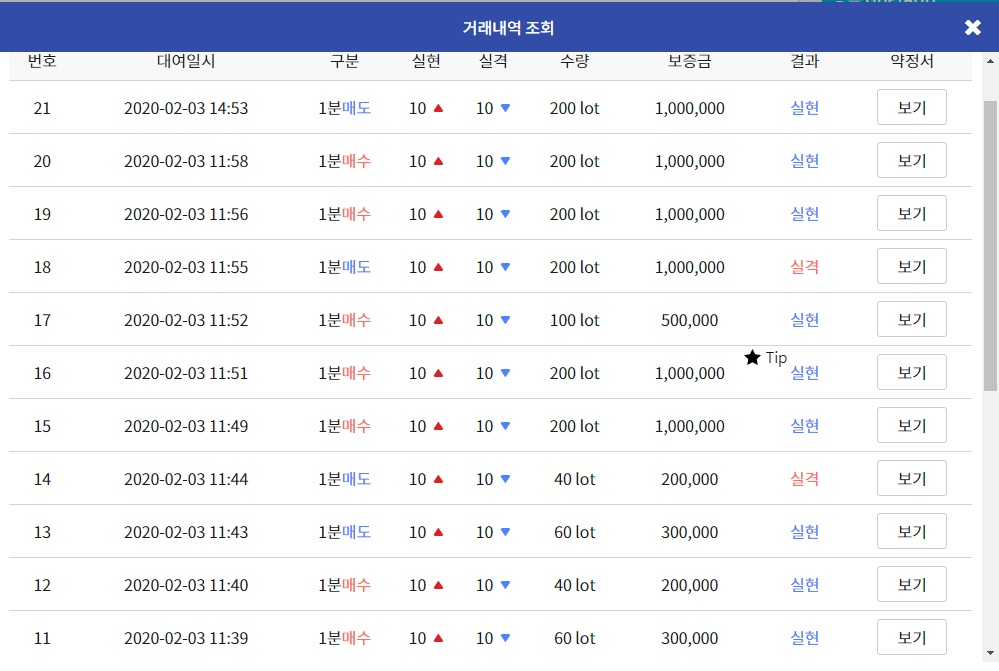Screen dimensions: 999x671
Task: Close the 거래내역 조회 dialog
Action: (x=972, y=27)
